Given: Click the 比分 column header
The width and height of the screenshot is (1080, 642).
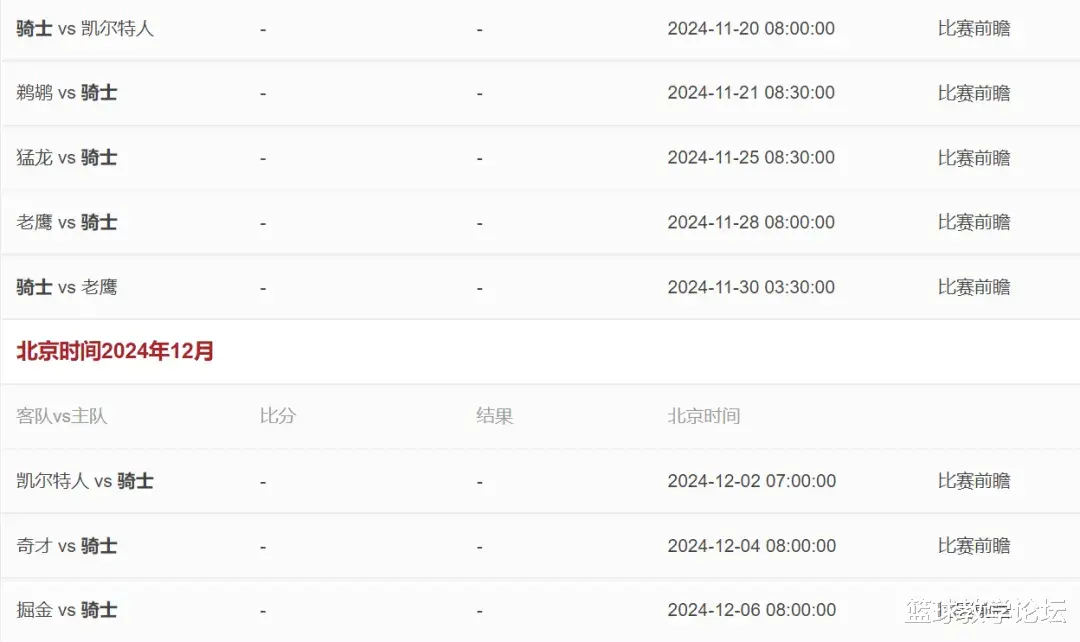Looking at the screenshot, I should point(278,416).
